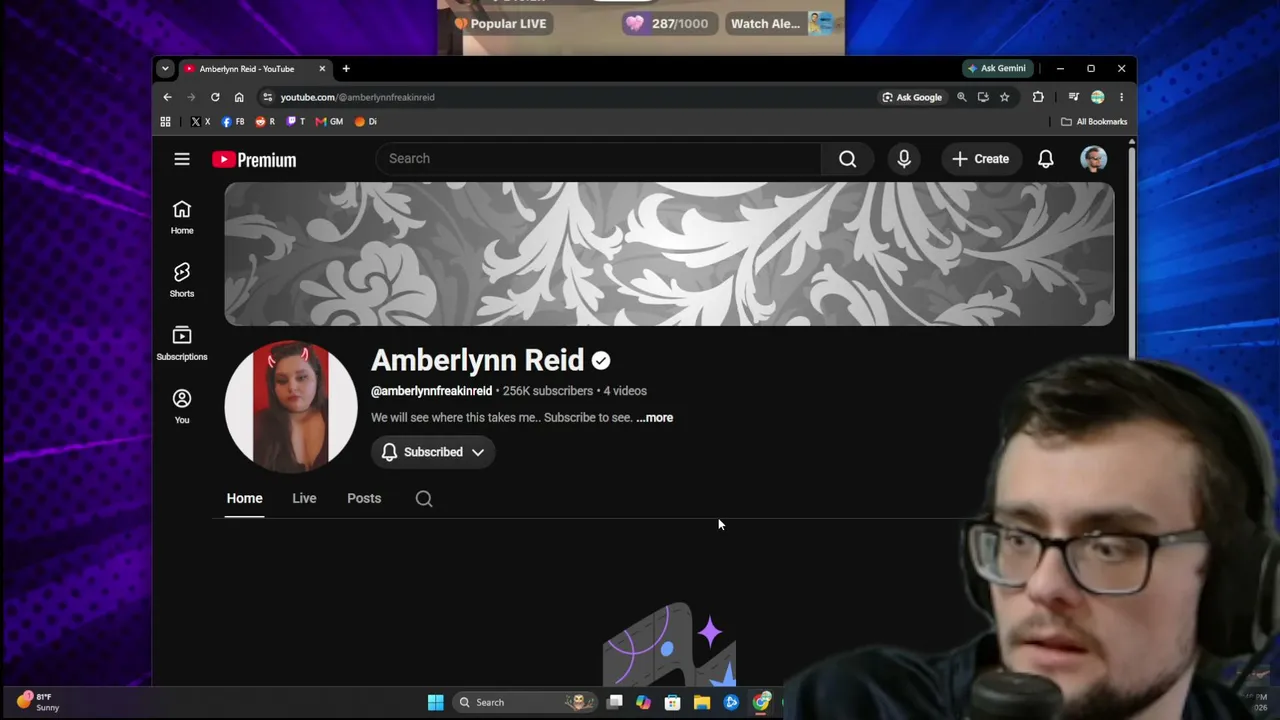Screen dimensions: 1280x720
Task: Open the Reddit bookmark labeled R
Action: [x=265, y=122]
